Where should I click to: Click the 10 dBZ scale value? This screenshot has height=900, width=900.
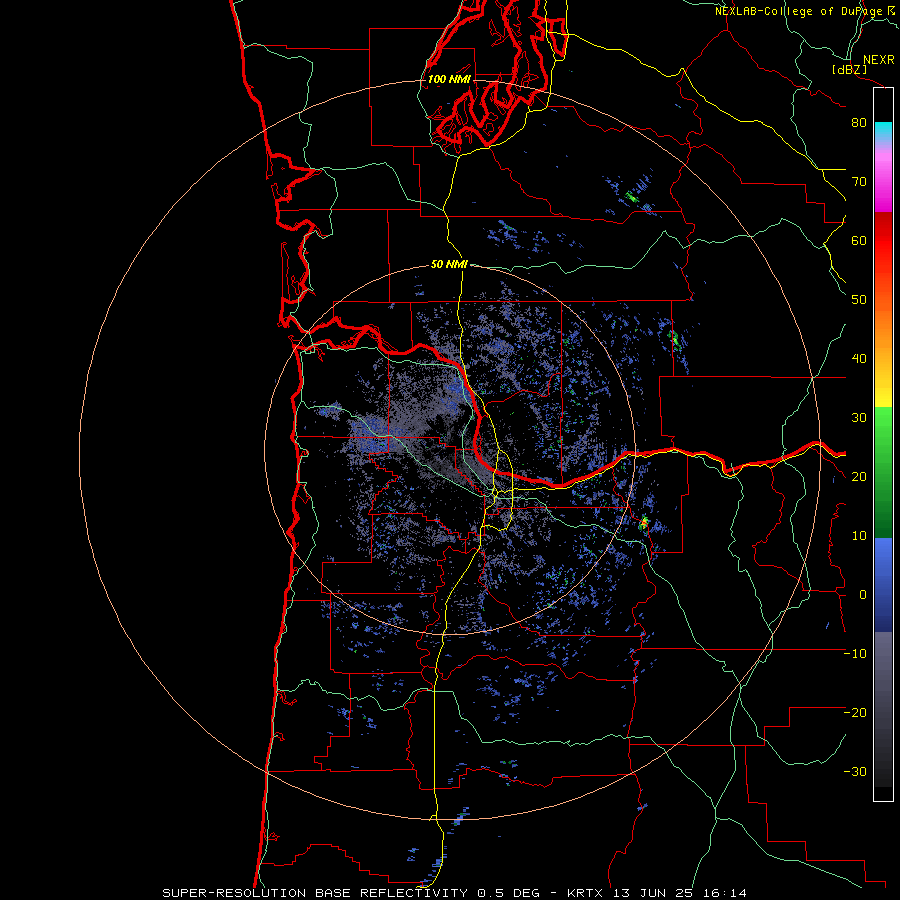[x=859, y=536]
